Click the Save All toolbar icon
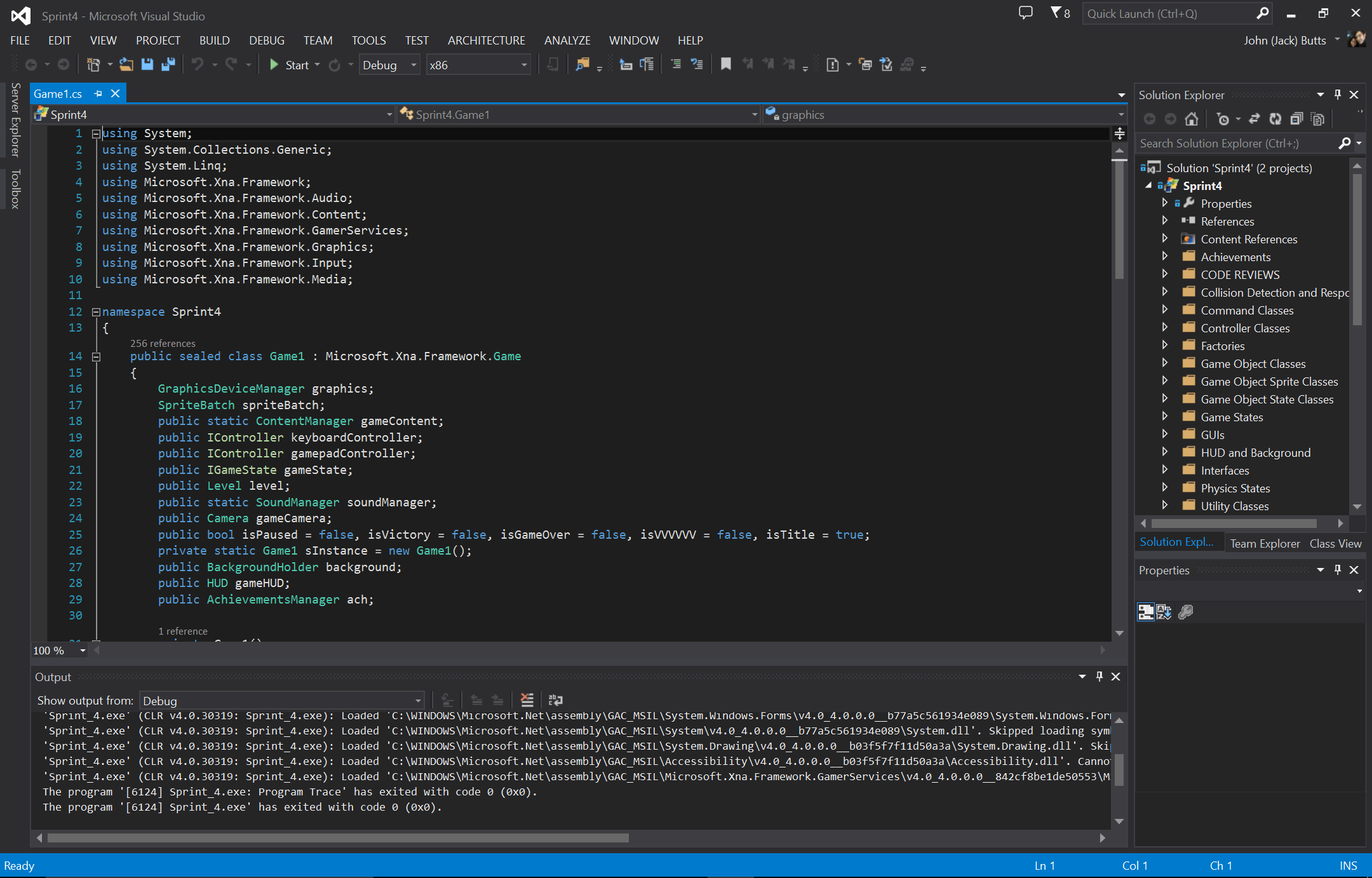The width and height of the screenshot is (1372, 878). coord(168,65)
